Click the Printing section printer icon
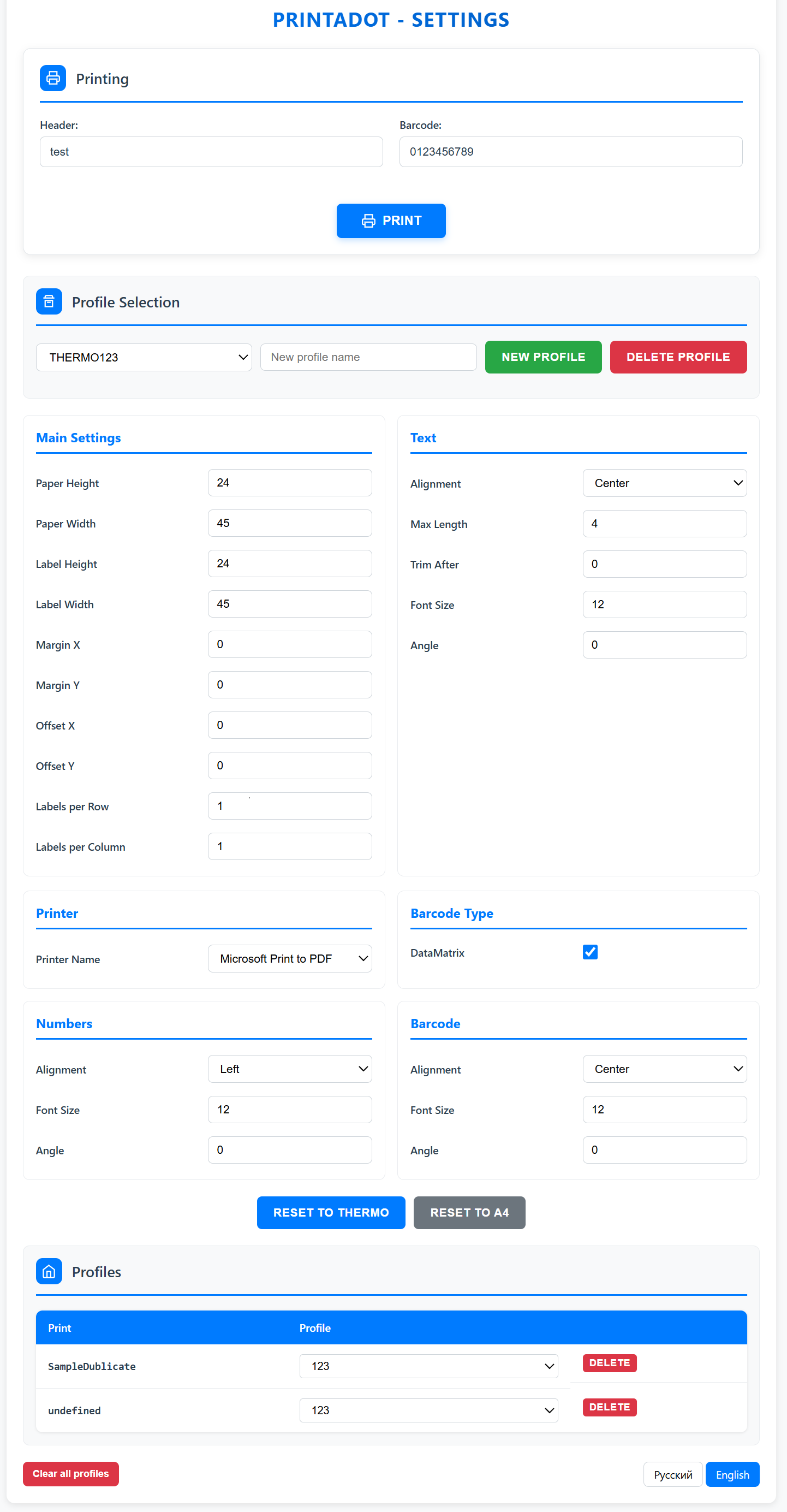The image size is (787, 1512). (53, 78)
